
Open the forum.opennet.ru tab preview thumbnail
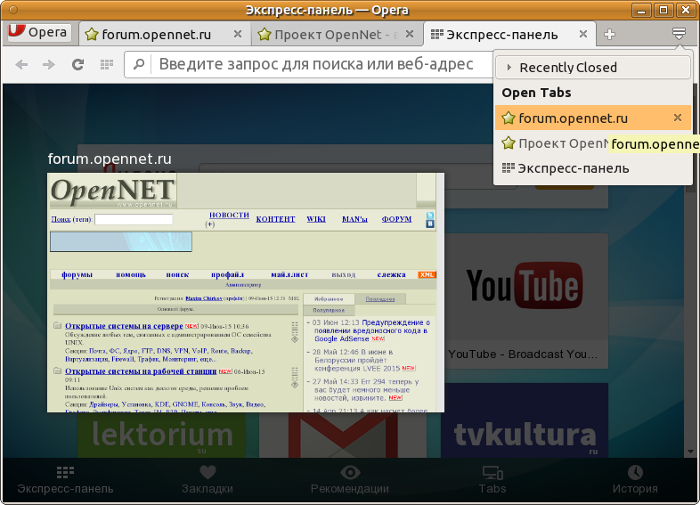click(x=246, y=292)
